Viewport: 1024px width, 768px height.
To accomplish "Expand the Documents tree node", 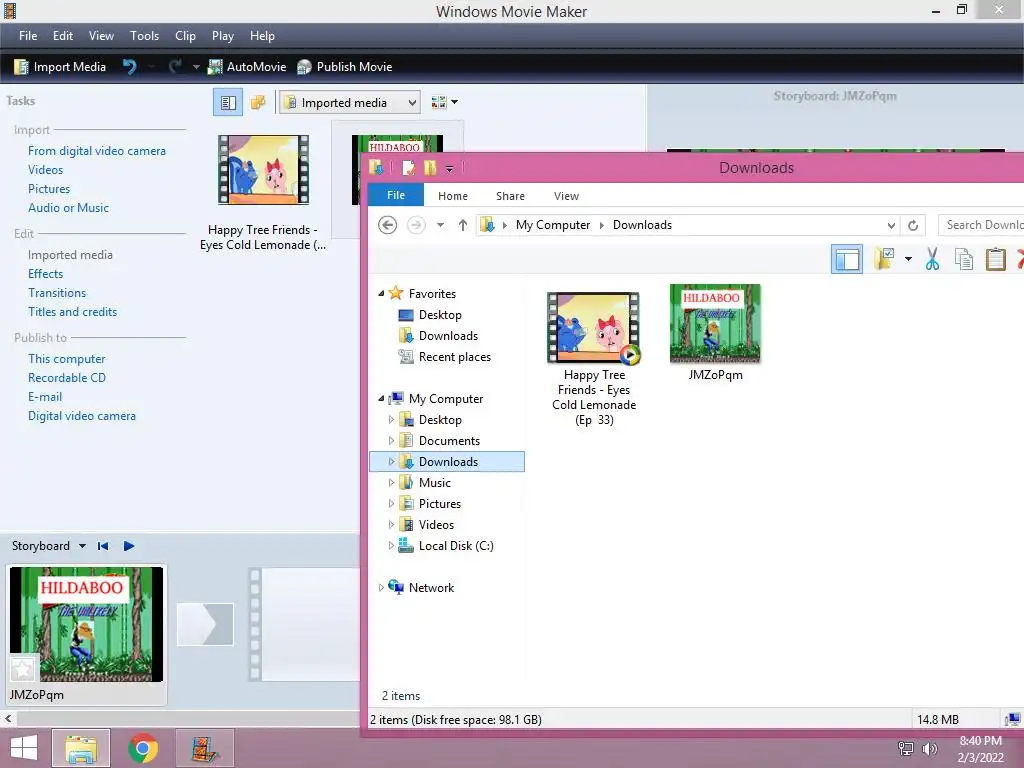I will tap(391, 441).
